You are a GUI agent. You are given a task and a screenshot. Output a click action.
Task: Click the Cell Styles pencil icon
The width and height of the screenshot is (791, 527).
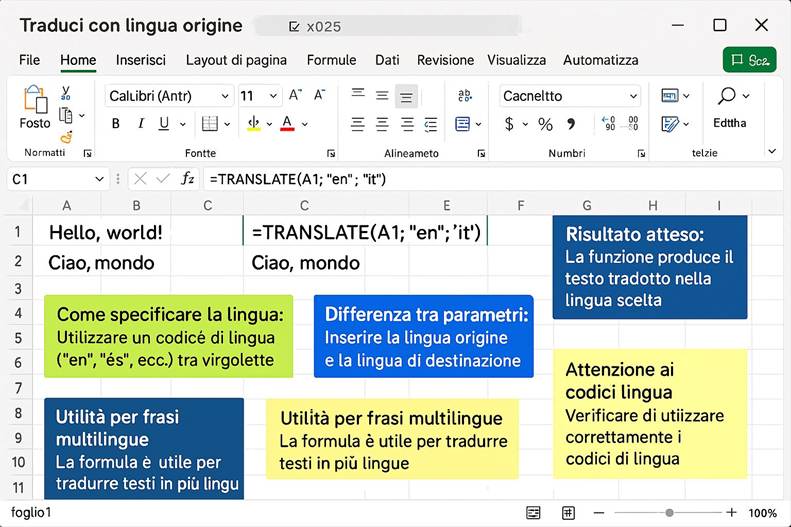tap(670, 124)
